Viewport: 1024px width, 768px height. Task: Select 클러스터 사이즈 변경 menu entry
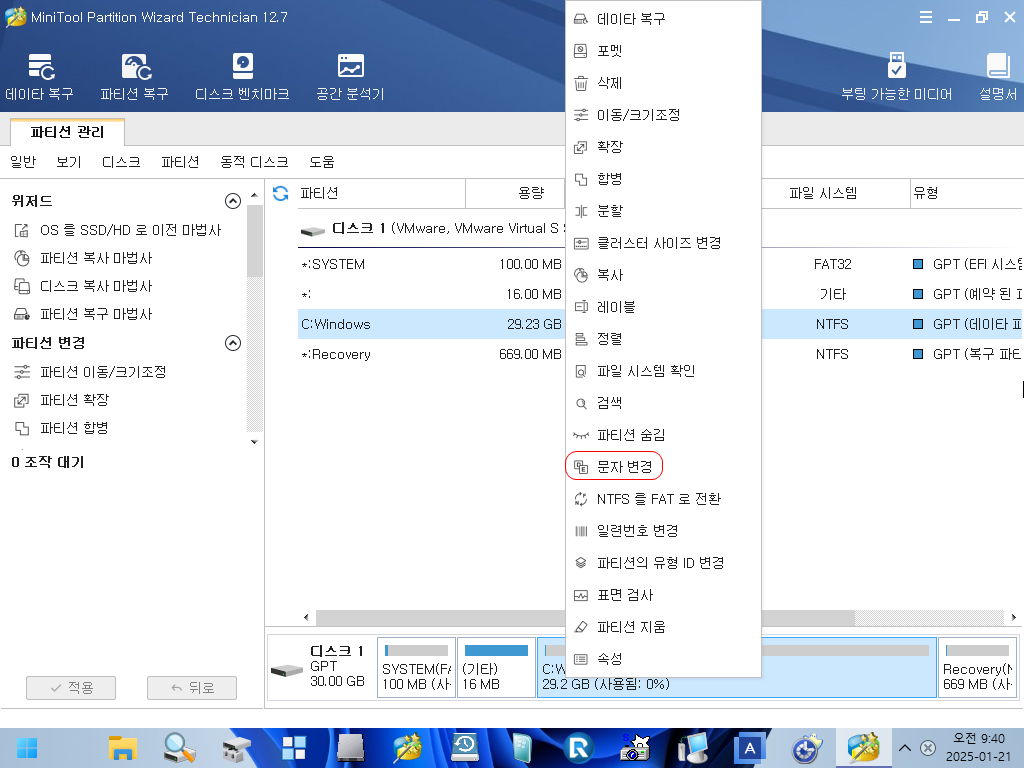pyautogui.click(x=663, y=243)
